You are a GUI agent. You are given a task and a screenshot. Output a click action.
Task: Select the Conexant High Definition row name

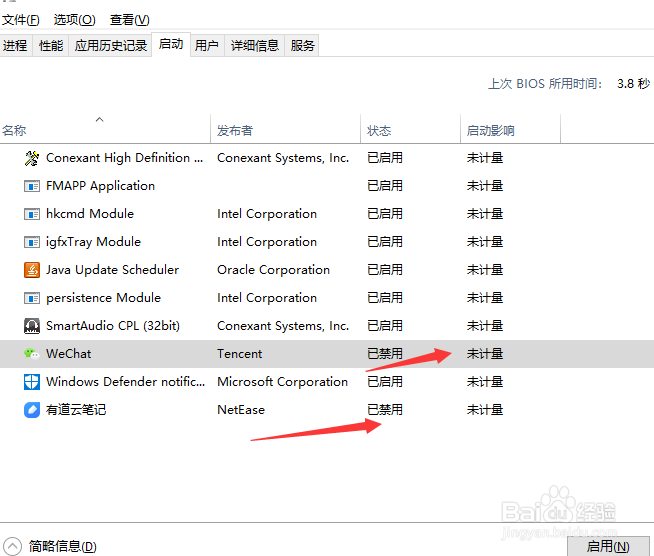(125, 158)
